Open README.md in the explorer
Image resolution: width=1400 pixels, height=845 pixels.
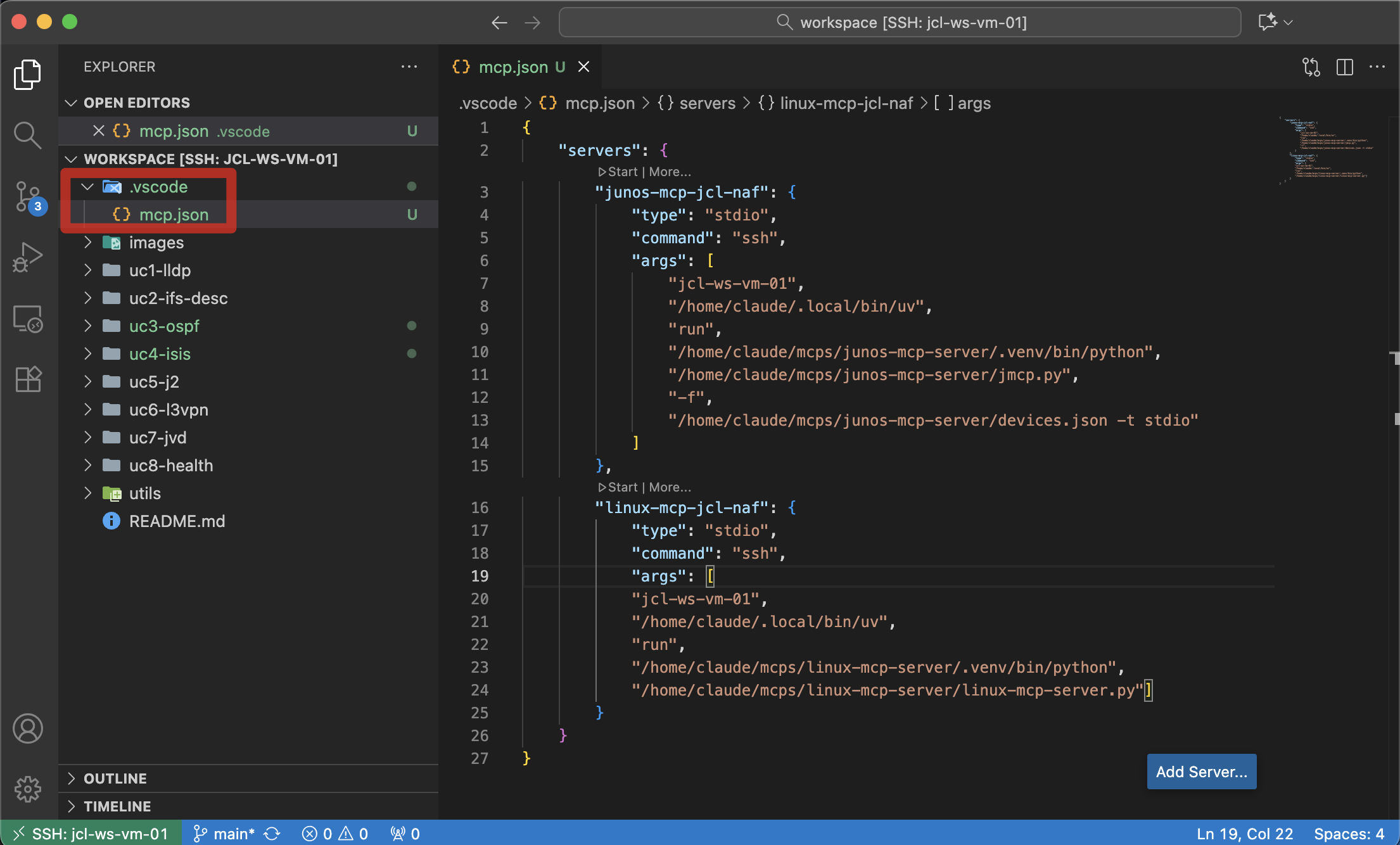pos(248,521)
